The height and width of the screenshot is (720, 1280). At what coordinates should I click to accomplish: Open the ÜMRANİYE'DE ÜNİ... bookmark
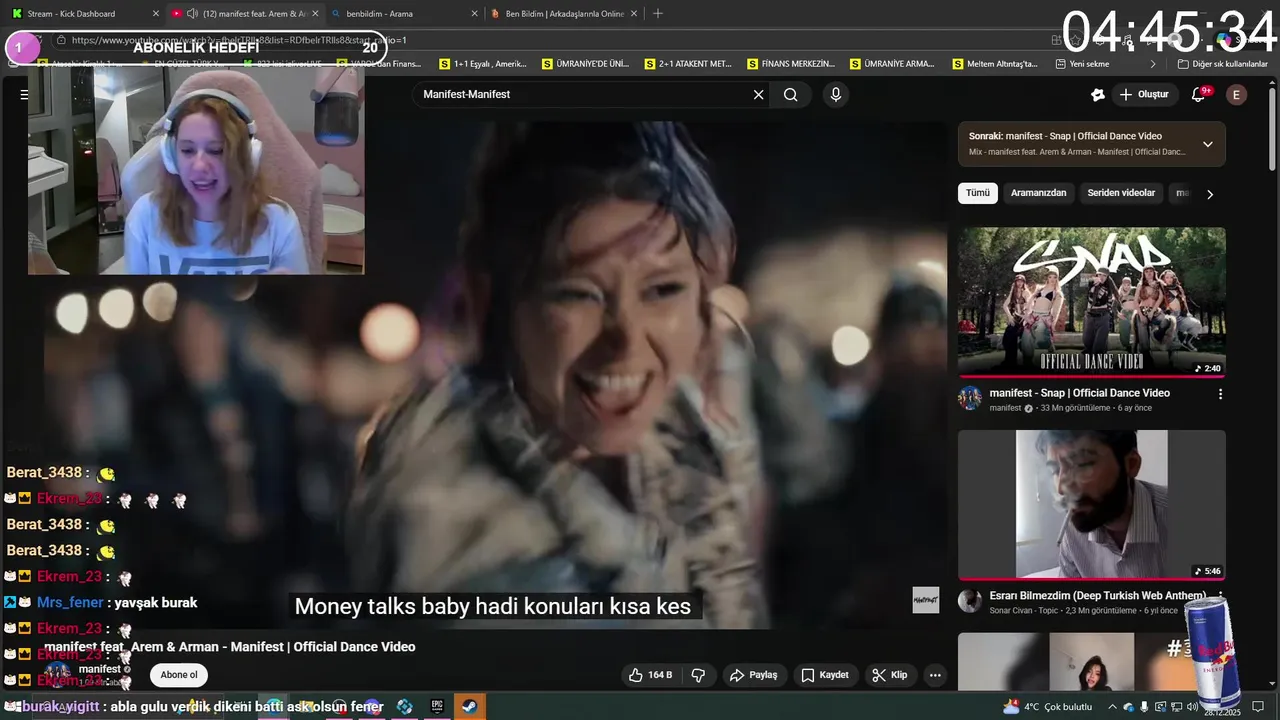[x=585, y=63]
